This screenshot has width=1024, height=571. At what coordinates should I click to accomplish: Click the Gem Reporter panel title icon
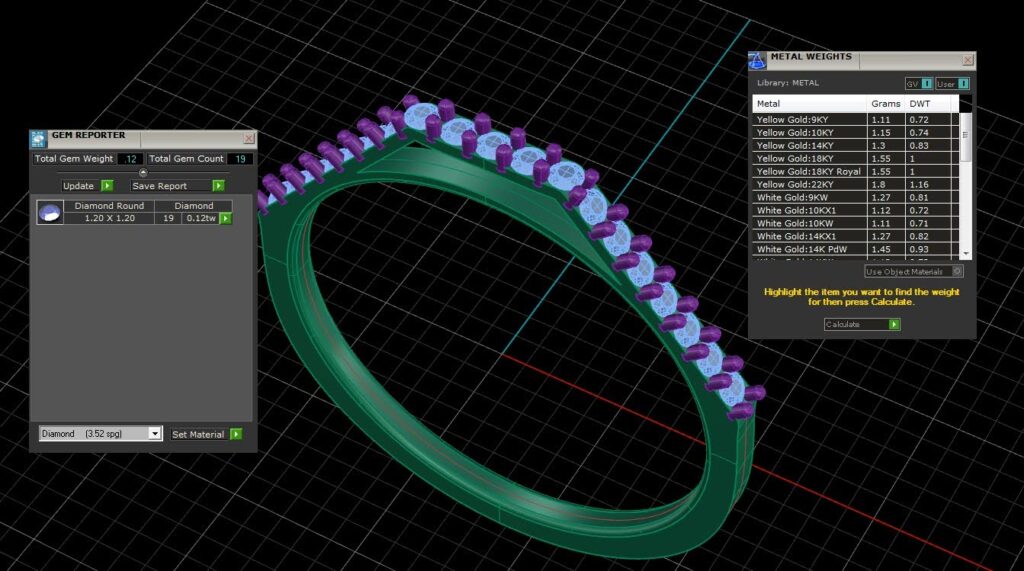[39, 139]
